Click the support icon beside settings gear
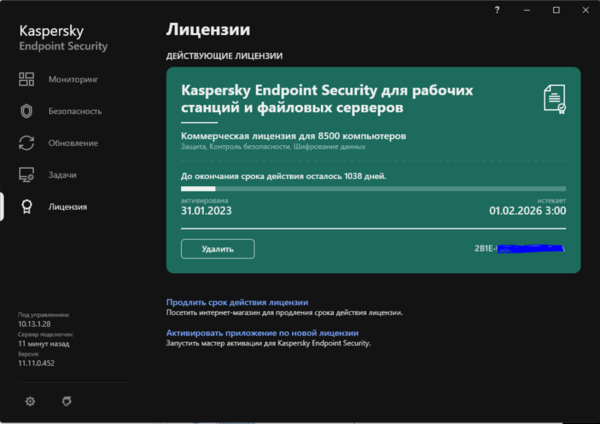The height and width of the screenshot is (424, 600). click(x=66, y=401)
